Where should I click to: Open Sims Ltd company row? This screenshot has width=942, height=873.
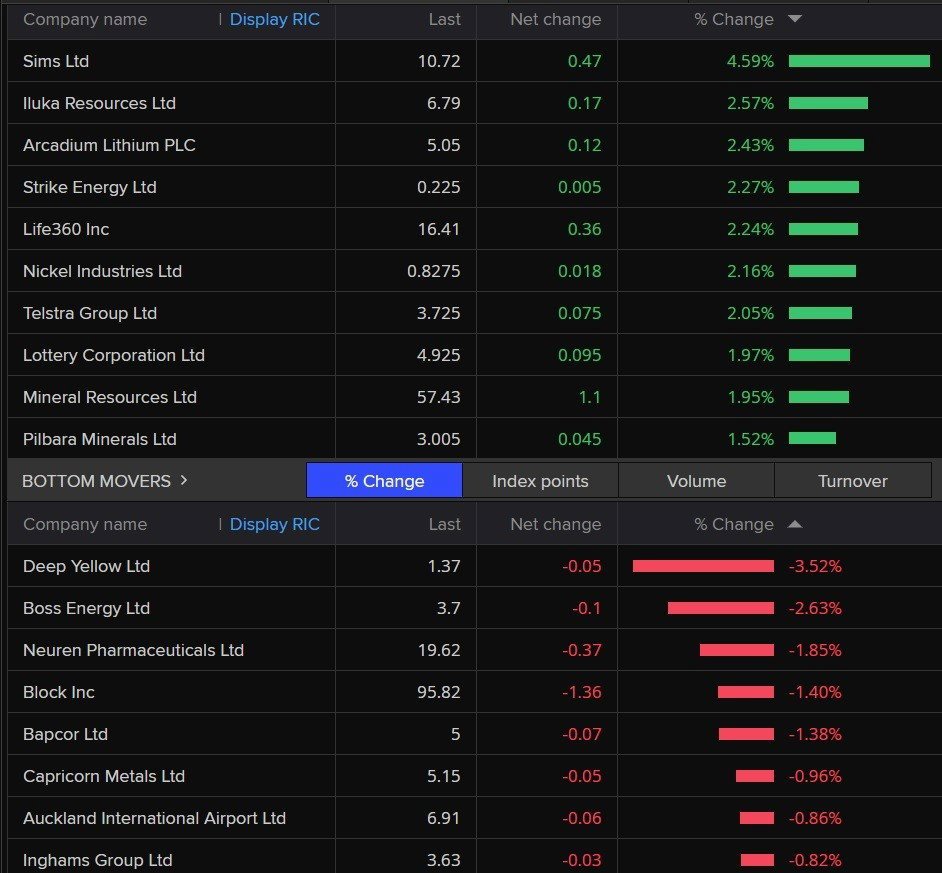tap(56, 61)
